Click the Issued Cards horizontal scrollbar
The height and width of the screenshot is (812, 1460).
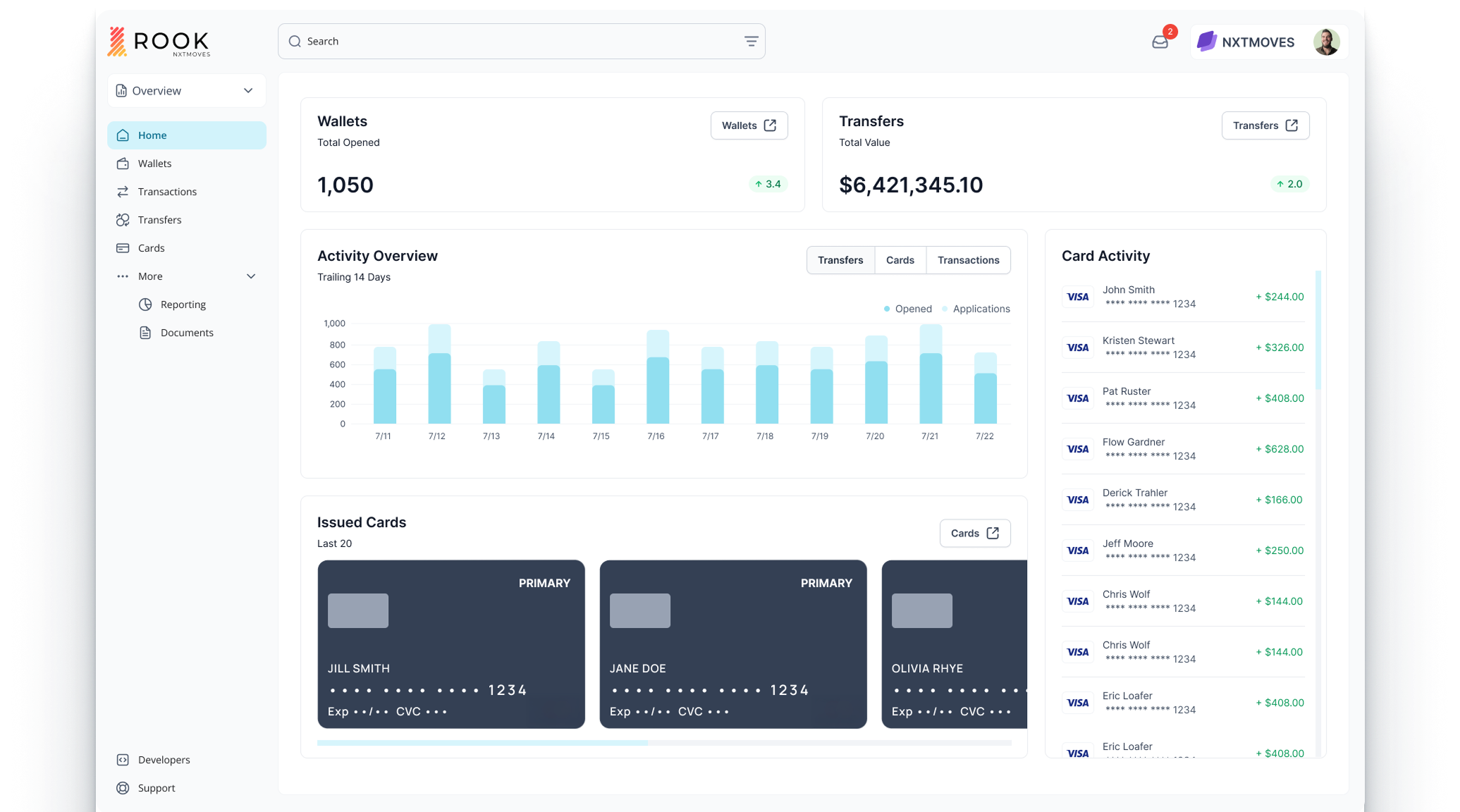(x=483, y=743)
